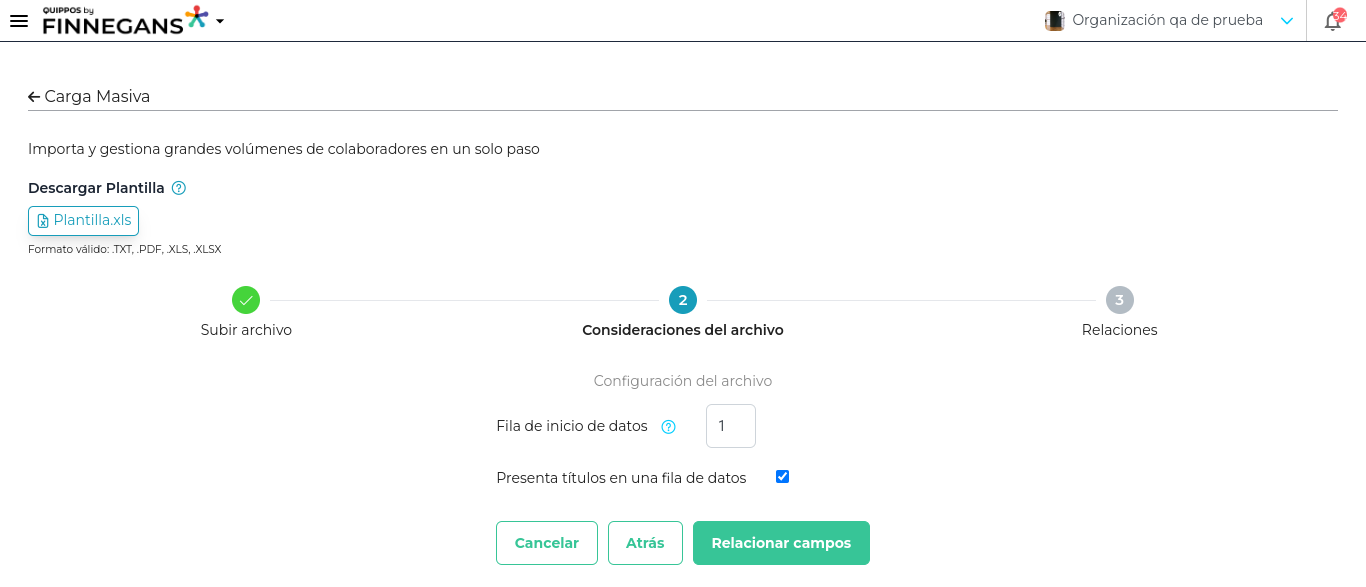Expand the dropdown arrow beside Finnegans logo

point(220,21)
